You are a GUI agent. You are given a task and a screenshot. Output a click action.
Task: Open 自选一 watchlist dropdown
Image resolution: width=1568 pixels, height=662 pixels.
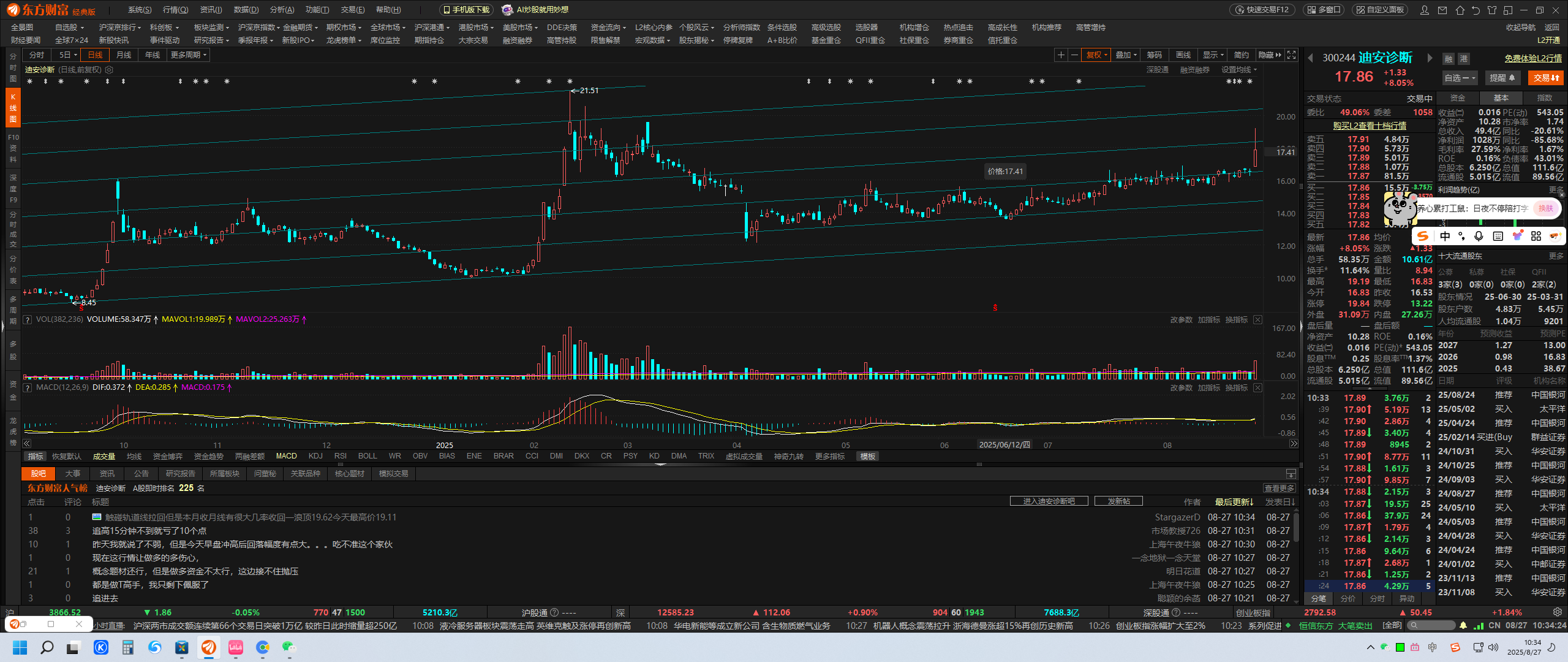(x=1460, y=78)
